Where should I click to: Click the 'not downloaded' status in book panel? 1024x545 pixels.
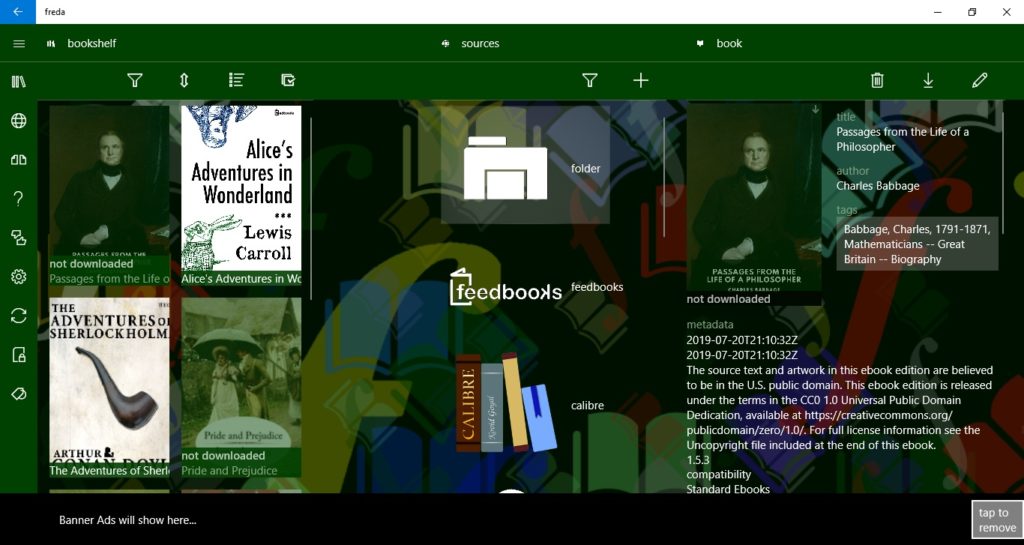728,299
